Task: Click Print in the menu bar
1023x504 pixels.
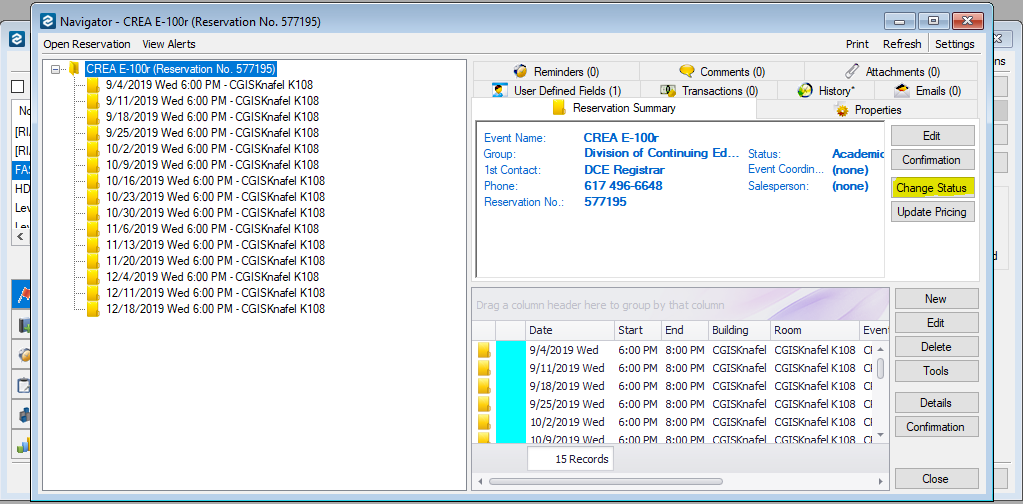Action: [x=857, y=44]
